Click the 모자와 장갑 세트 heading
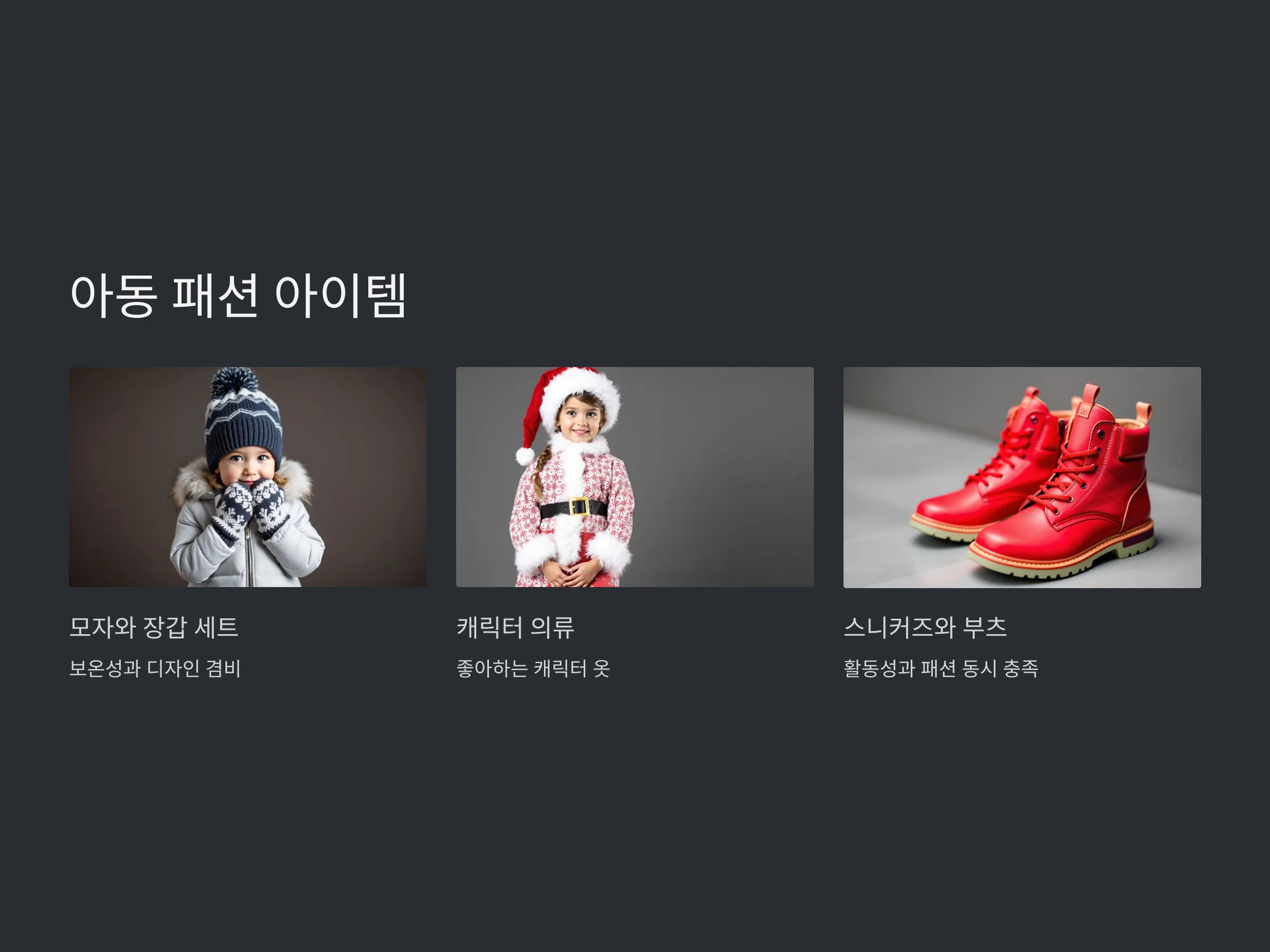Screen dimensions: 1270x952 (x=153, y=627)
